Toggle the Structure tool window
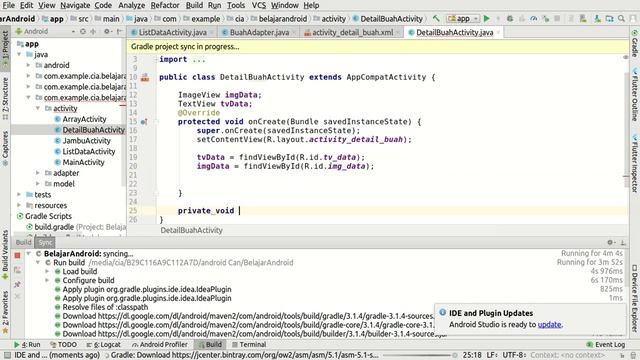640x360 pixels. [x=5, y=98]
